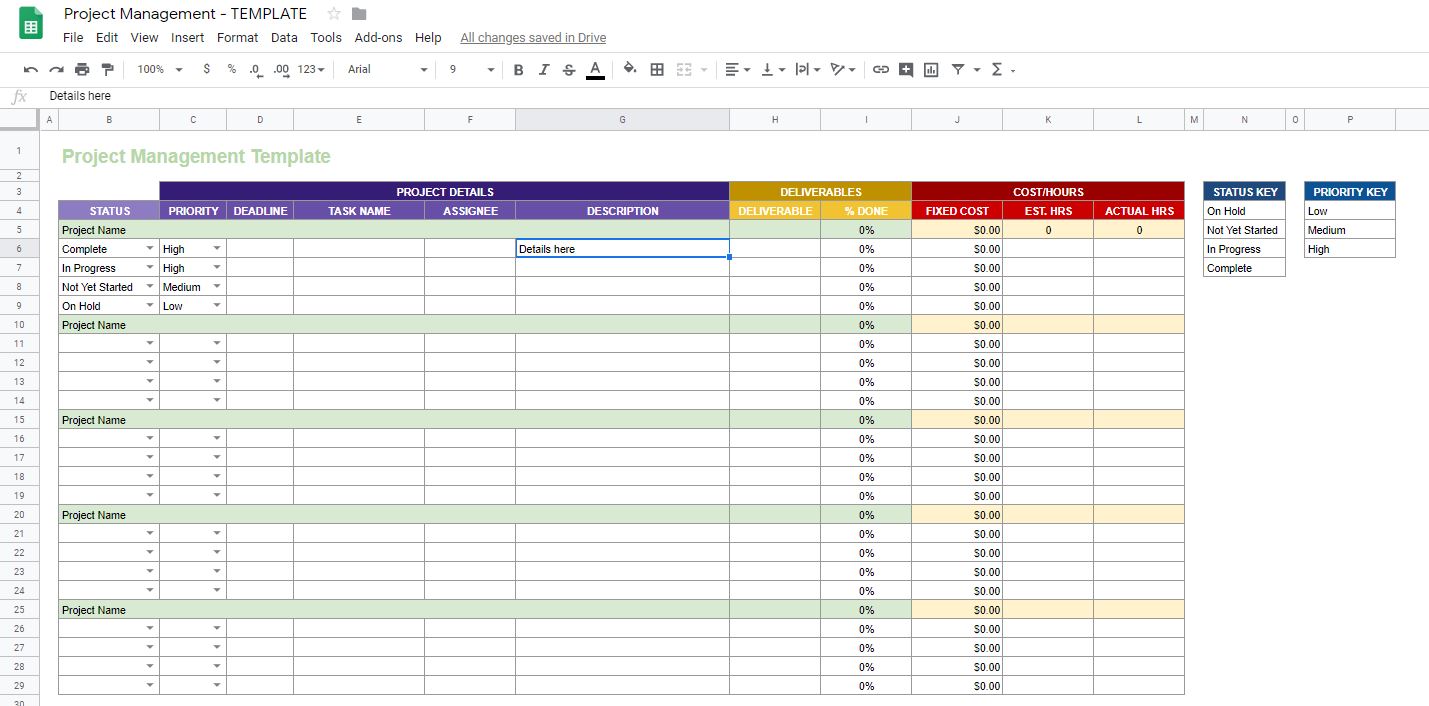The height and width of the screenshot is (706, 1429).
Task: Open the View menu
Action: tap(144, 38)
